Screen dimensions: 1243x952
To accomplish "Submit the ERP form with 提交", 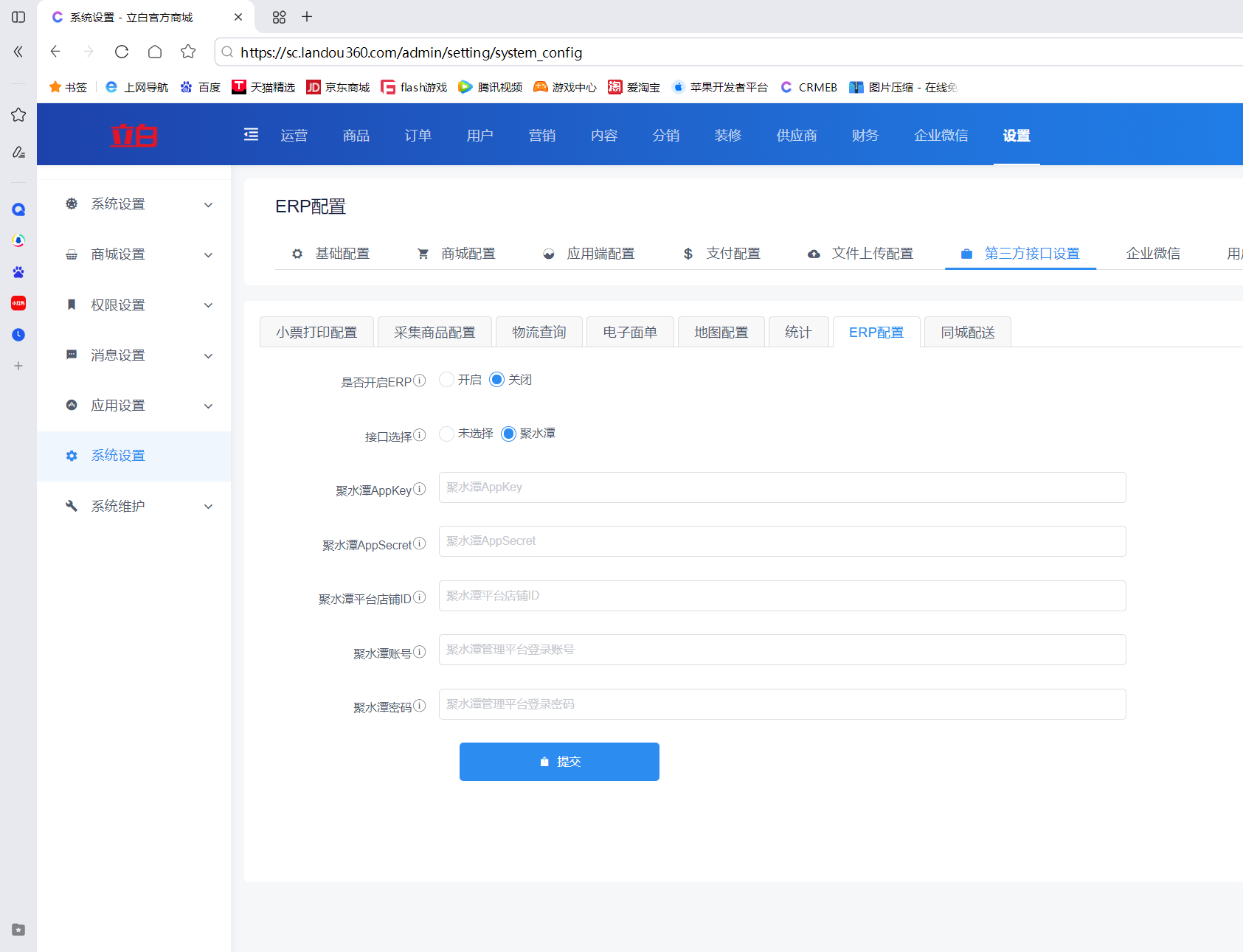I will coord(559,762).
